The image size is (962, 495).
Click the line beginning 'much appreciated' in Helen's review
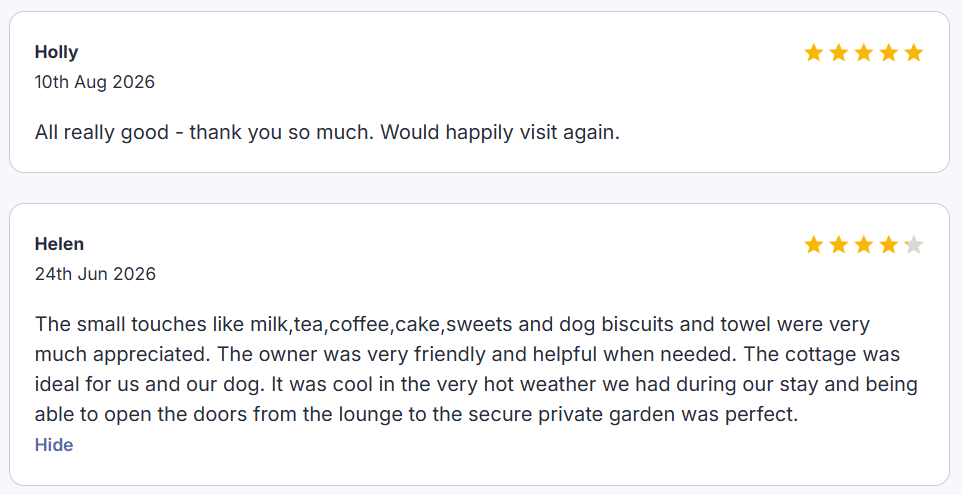(x=468, y=355)
